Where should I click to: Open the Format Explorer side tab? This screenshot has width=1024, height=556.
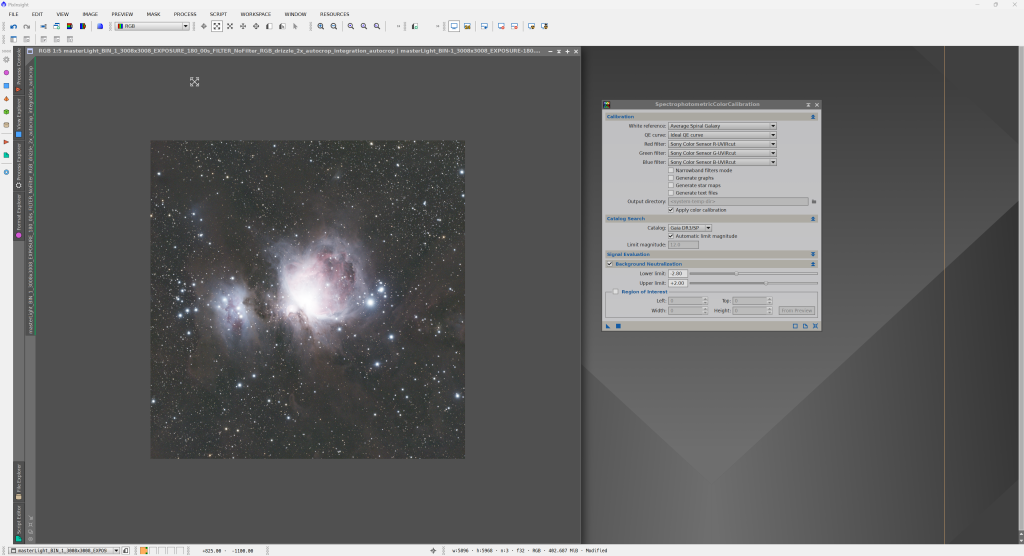tap(18, 215)
